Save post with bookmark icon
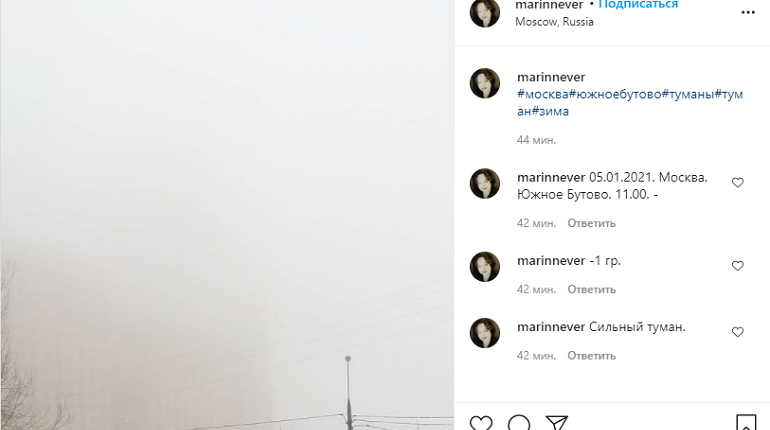The image size is (770, 430). click(x=746, y=423)
